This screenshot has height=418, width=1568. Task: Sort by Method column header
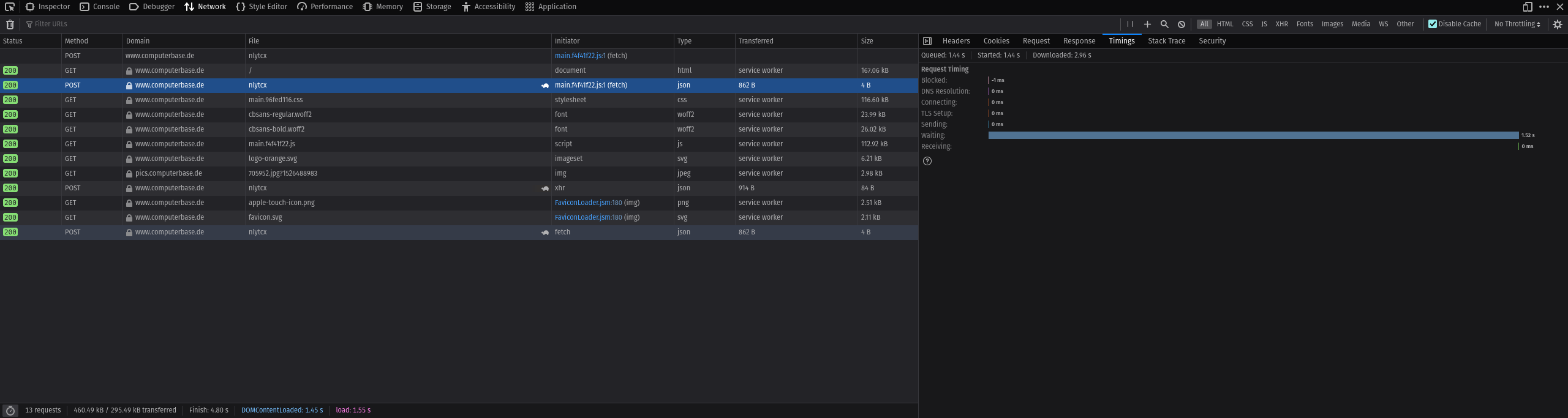[92, 41]
